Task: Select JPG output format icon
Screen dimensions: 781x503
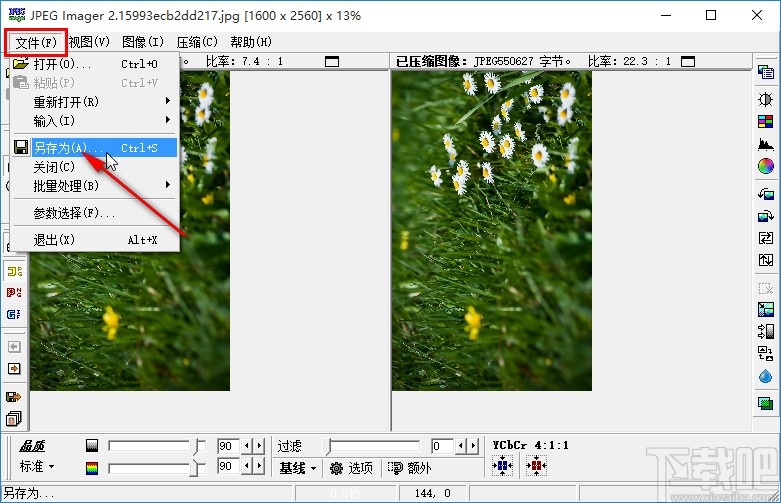Action: [x=14, y=271]
